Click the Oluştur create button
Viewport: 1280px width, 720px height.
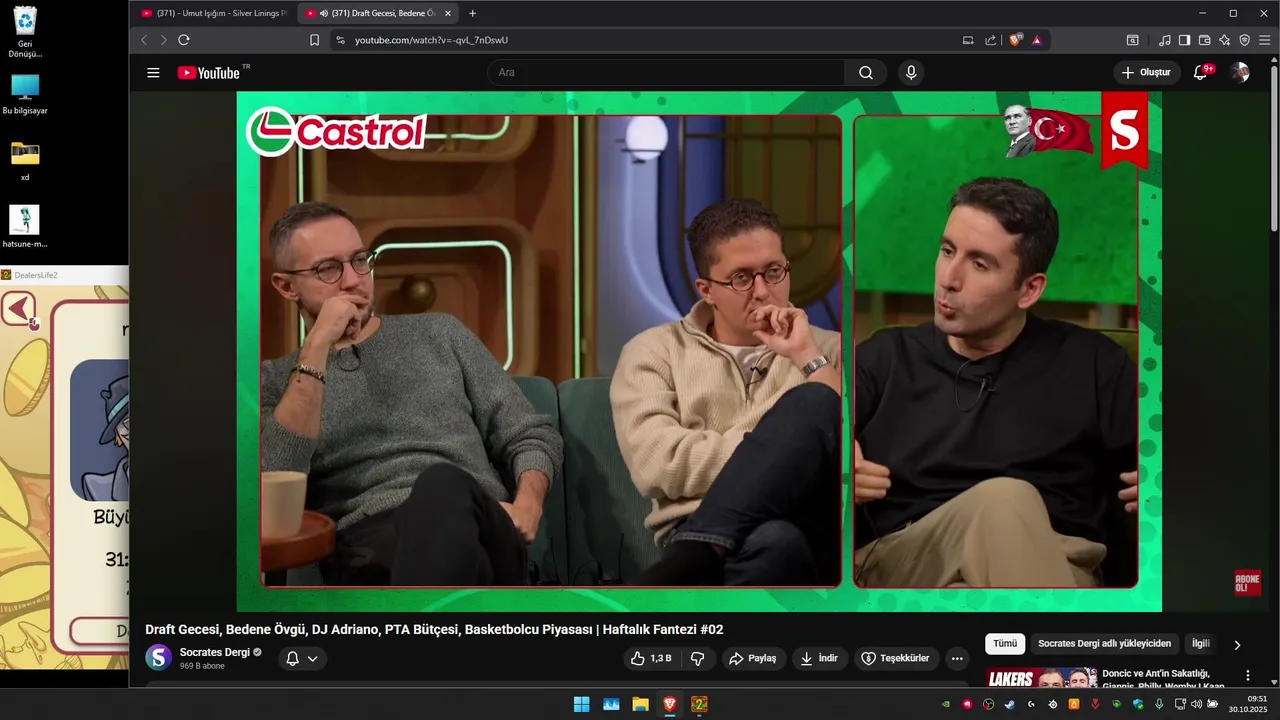1146,72
